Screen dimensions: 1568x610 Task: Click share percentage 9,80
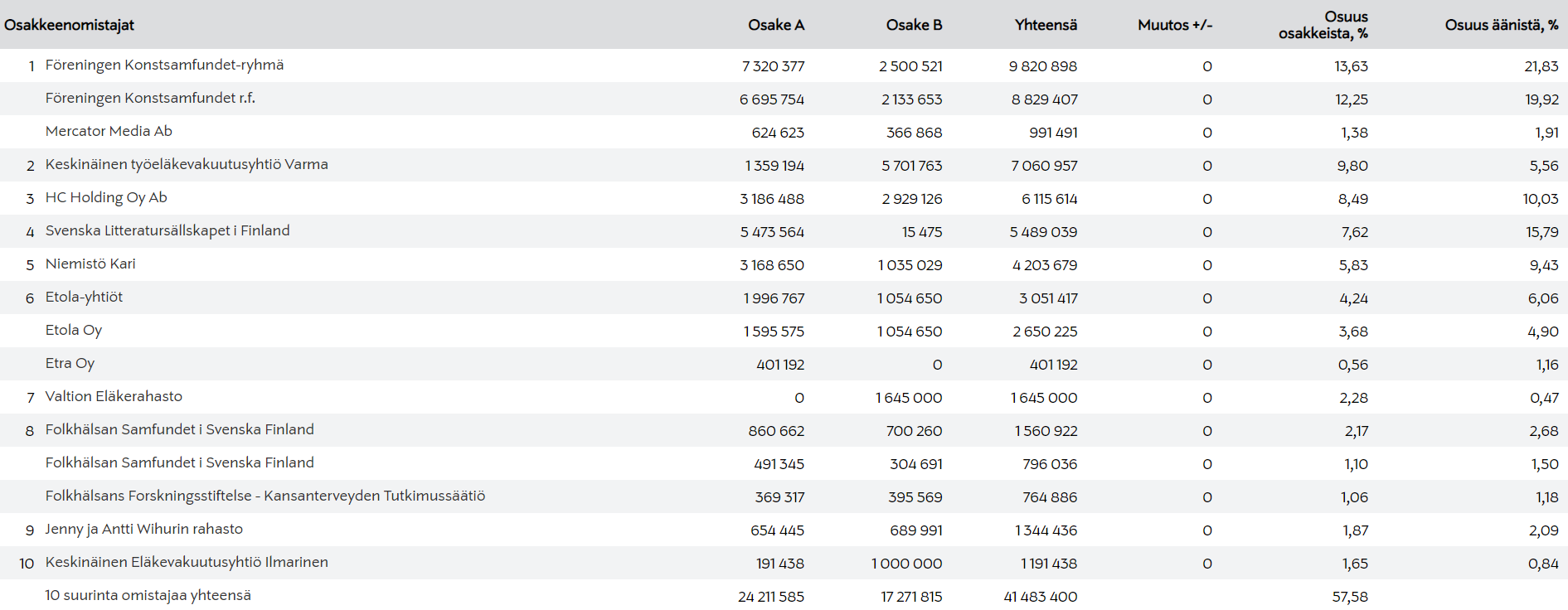click(1352, 166)
